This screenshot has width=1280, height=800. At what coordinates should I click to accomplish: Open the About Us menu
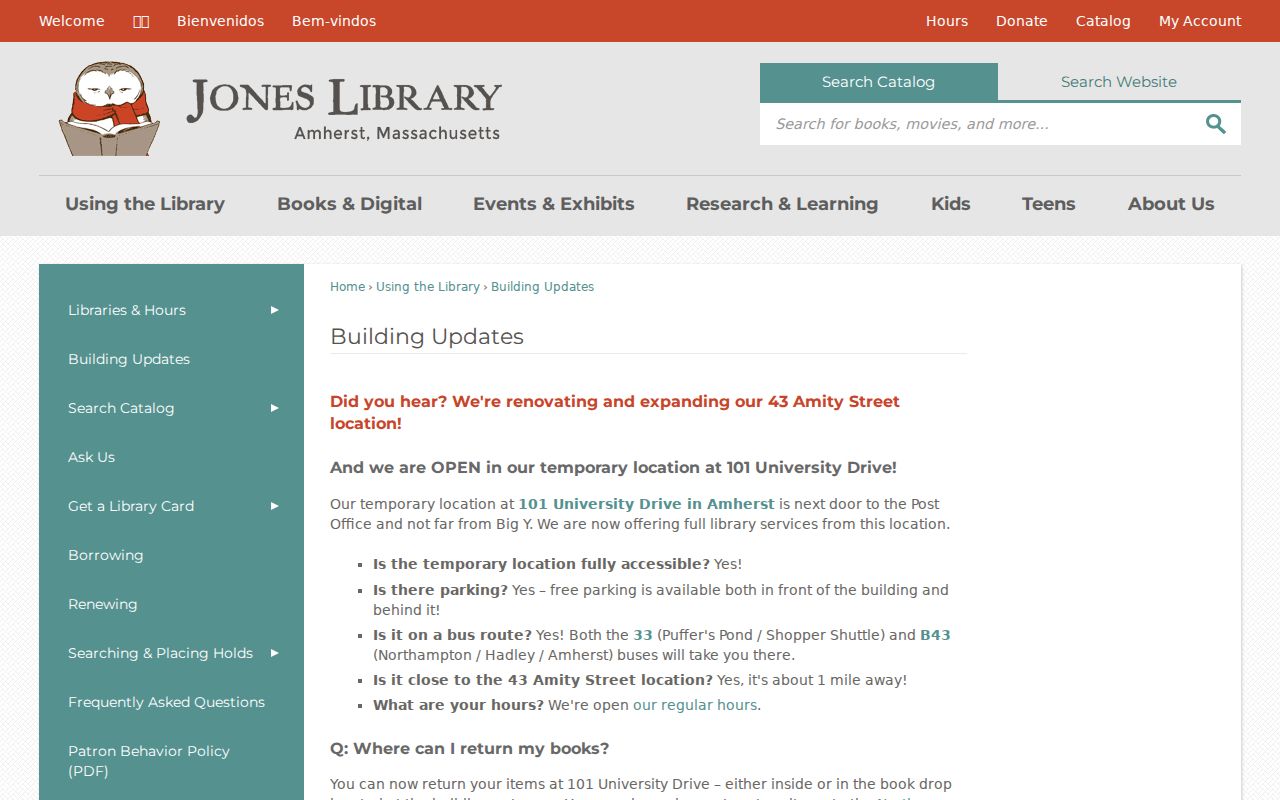pyautogui.click(x=1171, y=204)
